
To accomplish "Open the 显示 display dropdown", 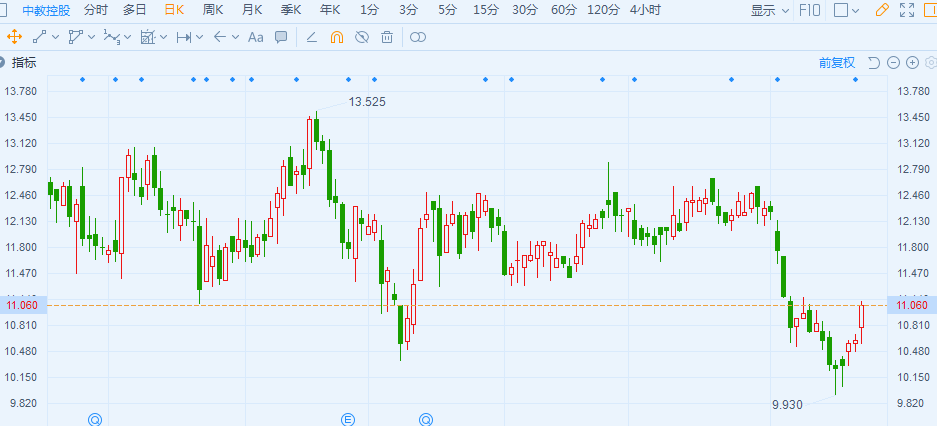I will pos(770,10).
